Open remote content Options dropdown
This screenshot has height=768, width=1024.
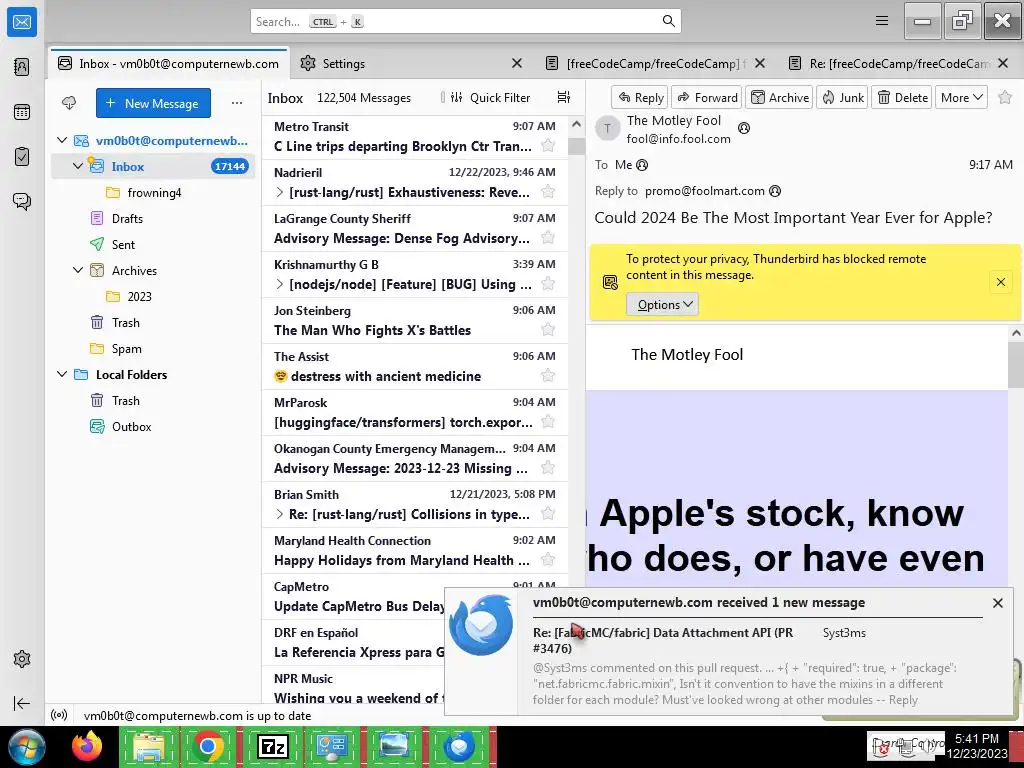coord(662,304)
